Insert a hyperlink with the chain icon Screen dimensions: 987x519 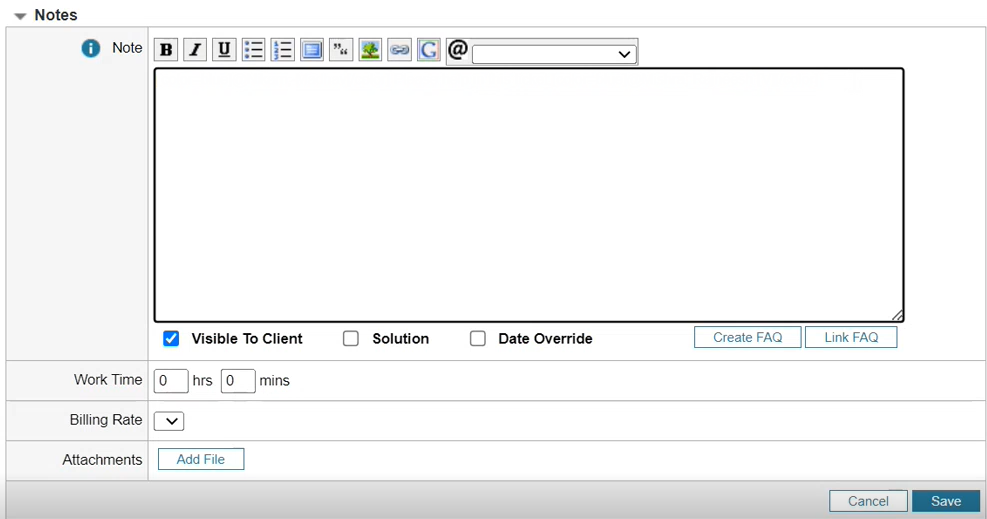(x=399, y=50)
